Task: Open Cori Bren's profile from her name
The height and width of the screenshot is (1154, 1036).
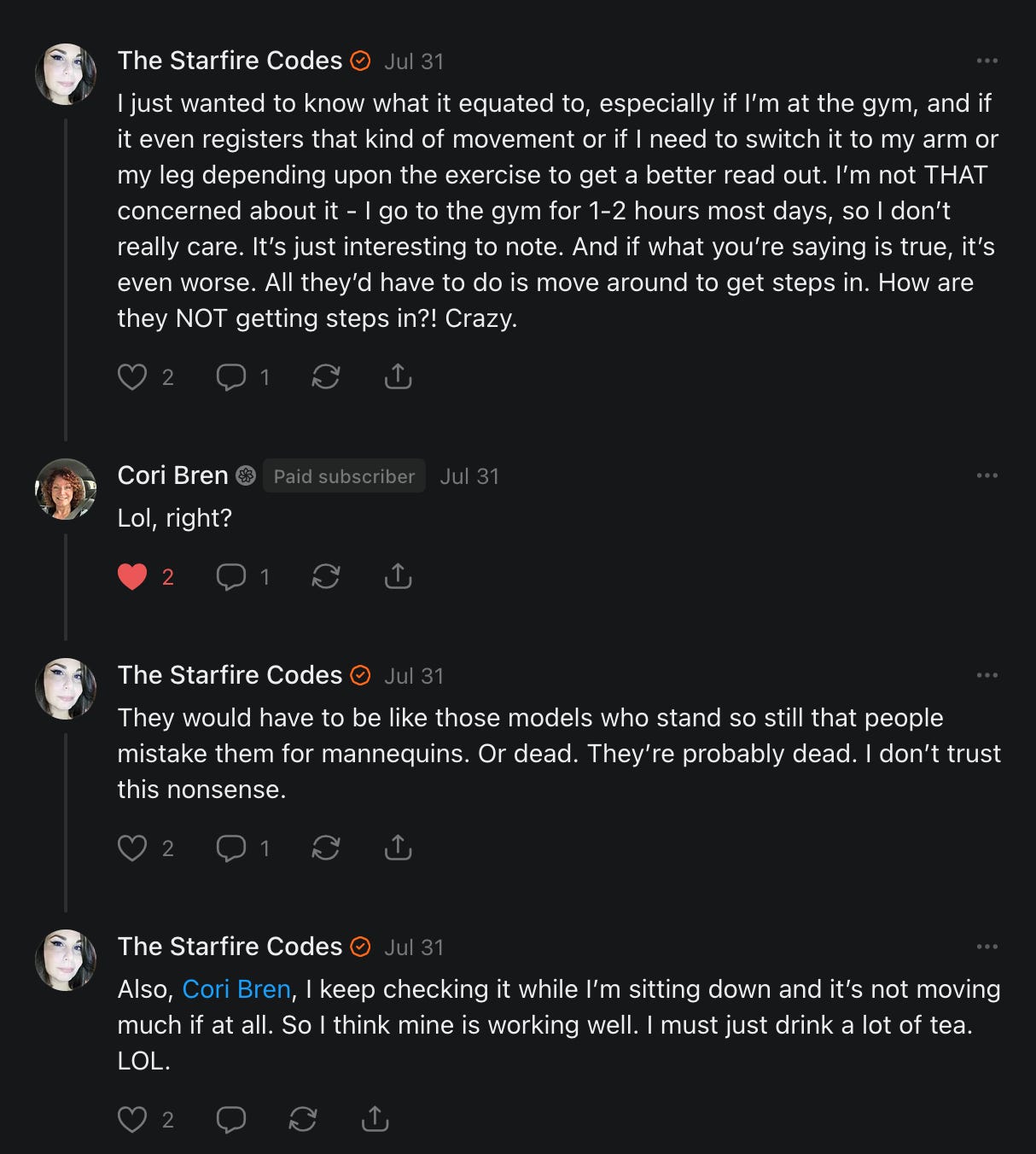Action: [x=172, y=475]
